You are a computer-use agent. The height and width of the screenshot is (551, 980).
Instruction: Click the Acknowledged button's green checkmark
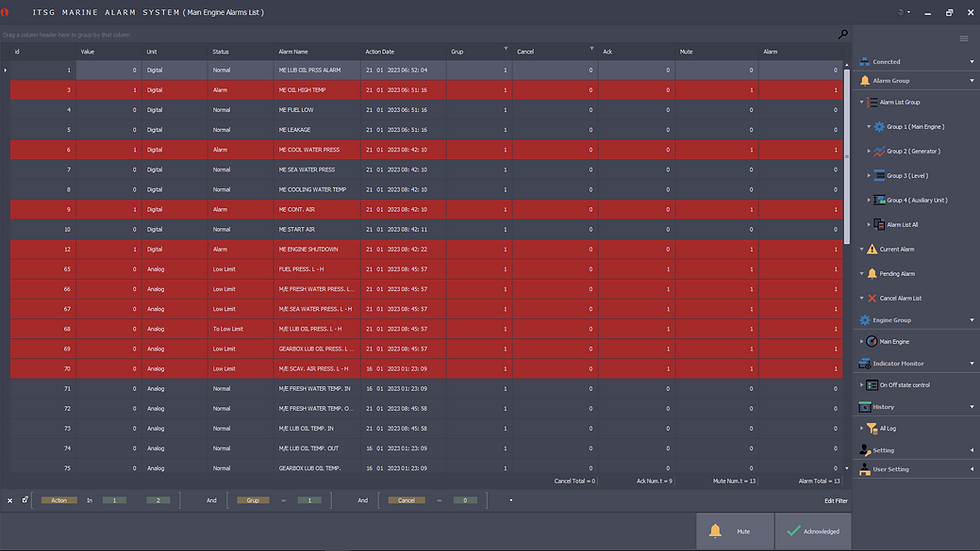[793, 531]
